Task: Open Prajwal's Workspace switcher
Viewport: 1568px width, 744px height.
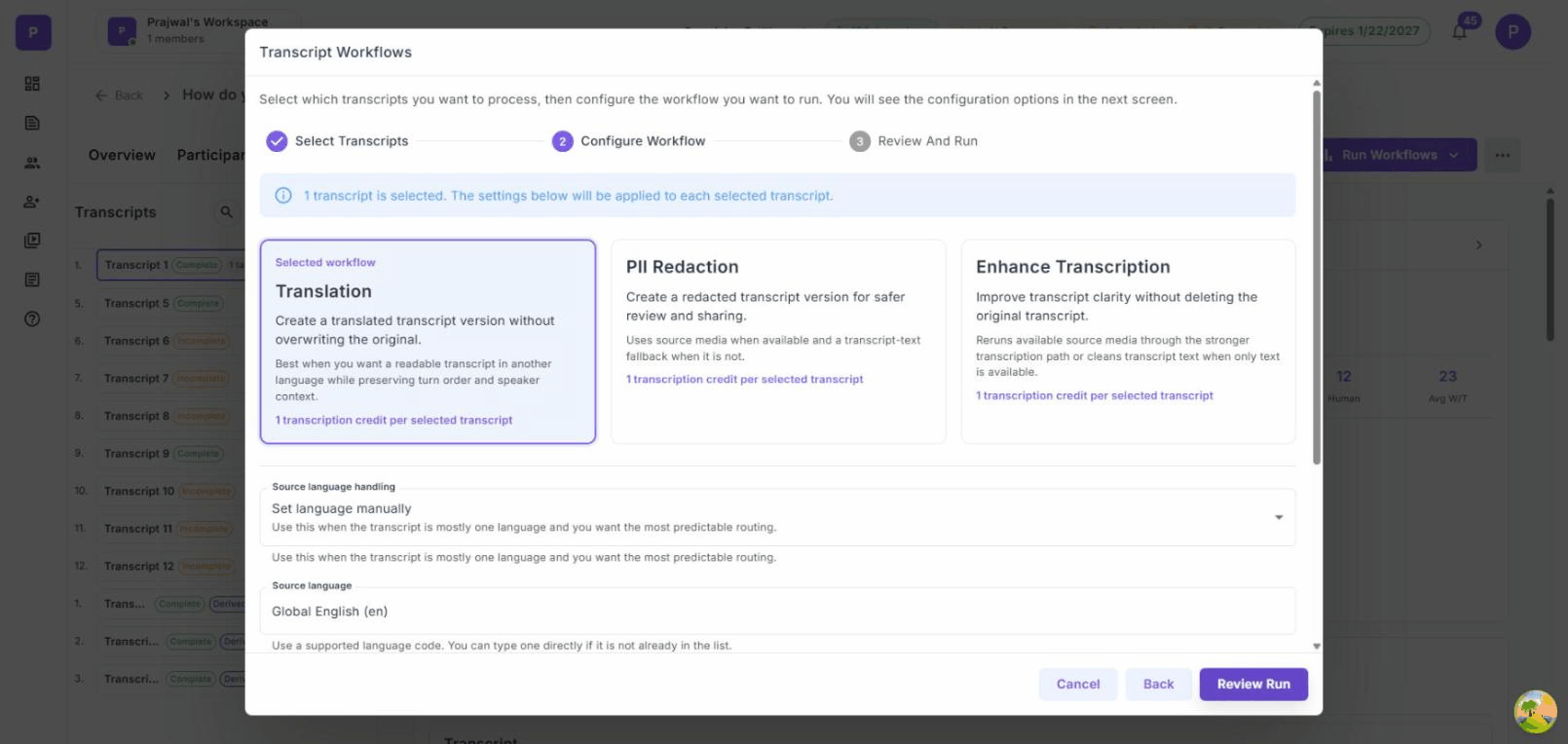Action: [200, 30]
